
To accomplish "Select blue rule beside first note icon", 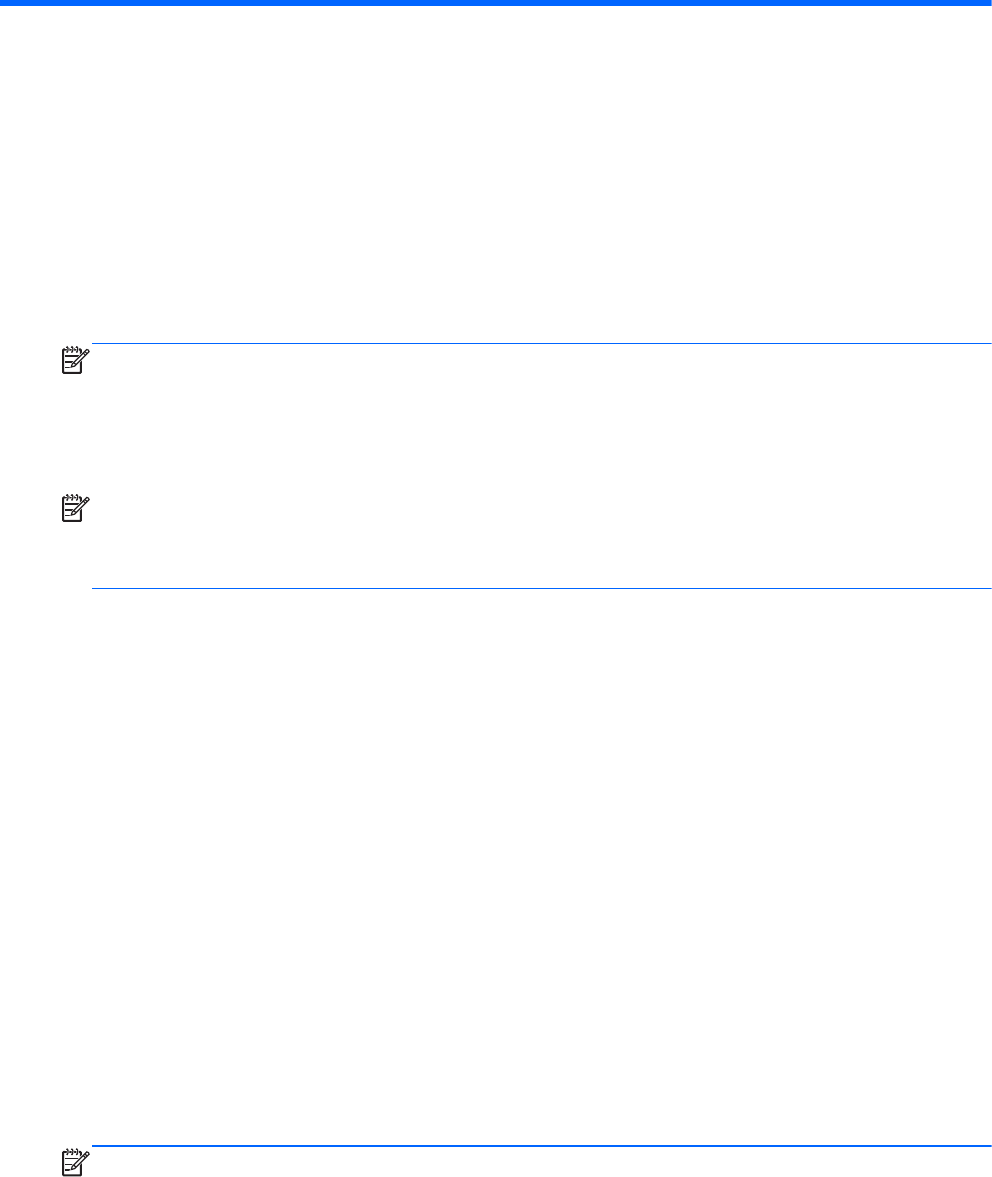I will tap(541, 344).
